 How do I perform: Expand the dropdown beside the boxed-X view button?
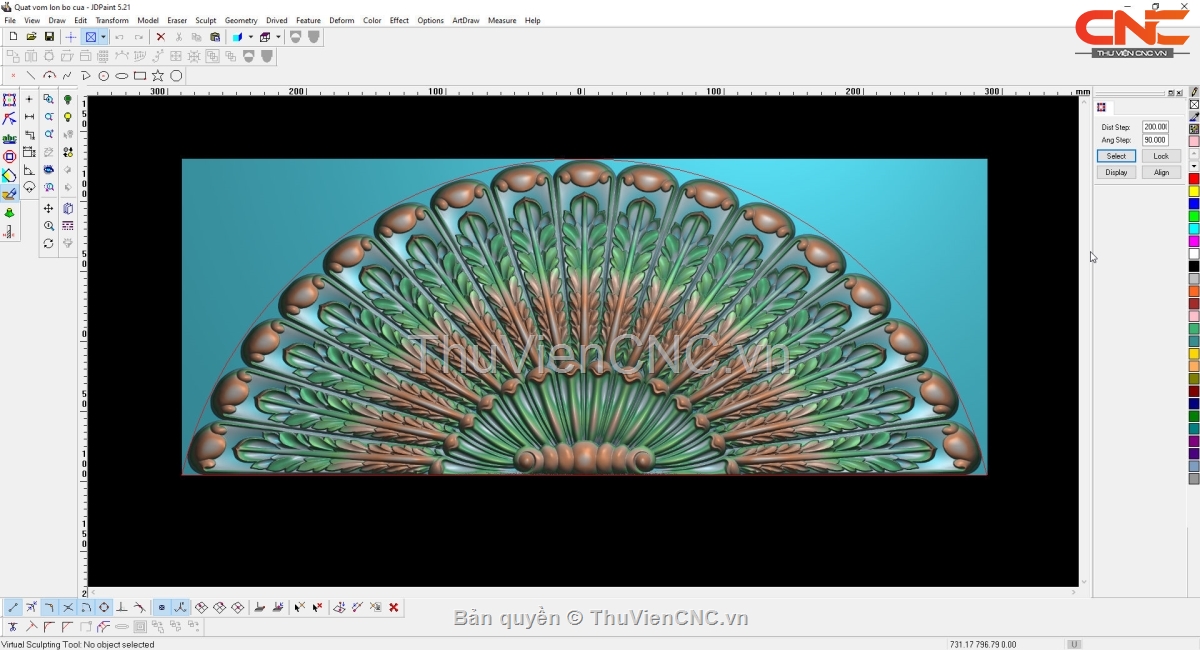point(103,37)
